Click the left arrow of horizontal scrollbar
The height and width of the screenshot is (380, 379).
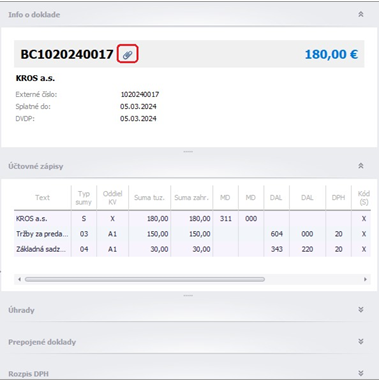(x=19, y=279)
